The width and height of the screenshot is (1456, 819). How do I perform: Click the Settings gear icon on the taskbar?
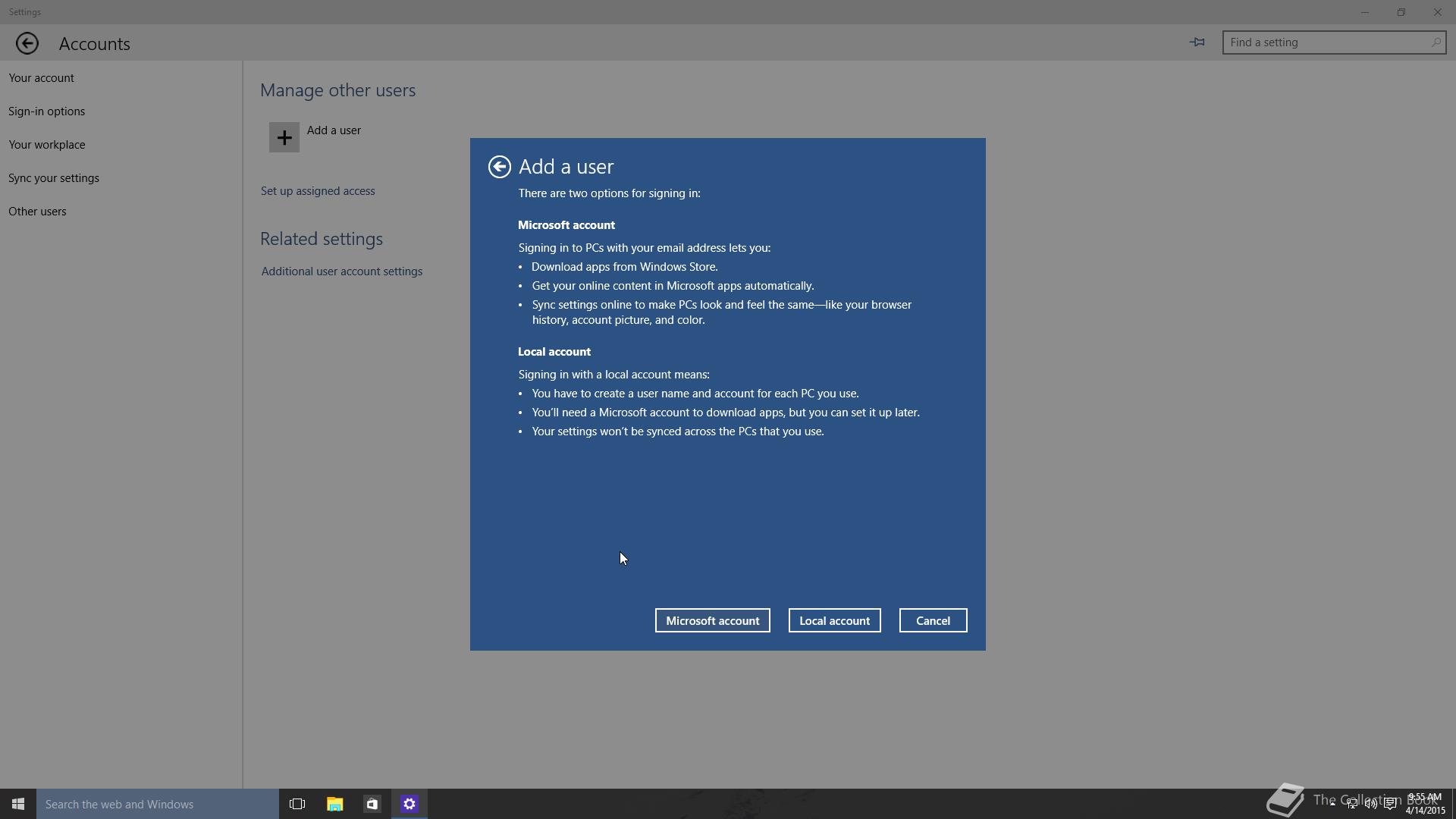point(409,804)
